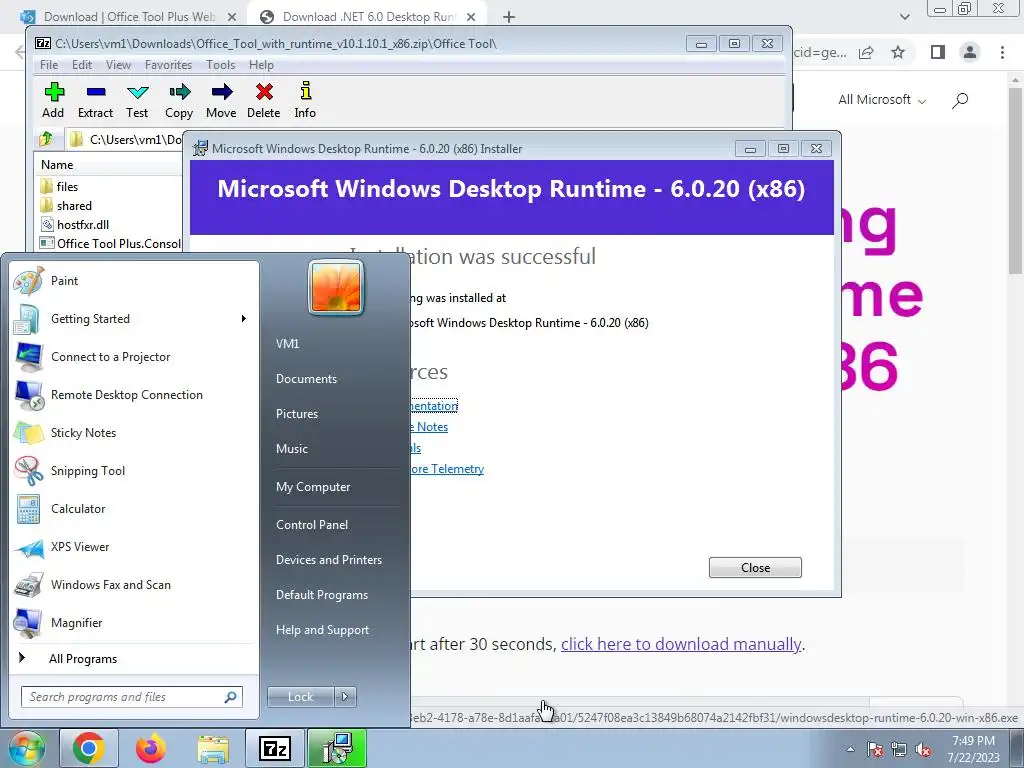Open XPS Viewer

coord(133,547)
